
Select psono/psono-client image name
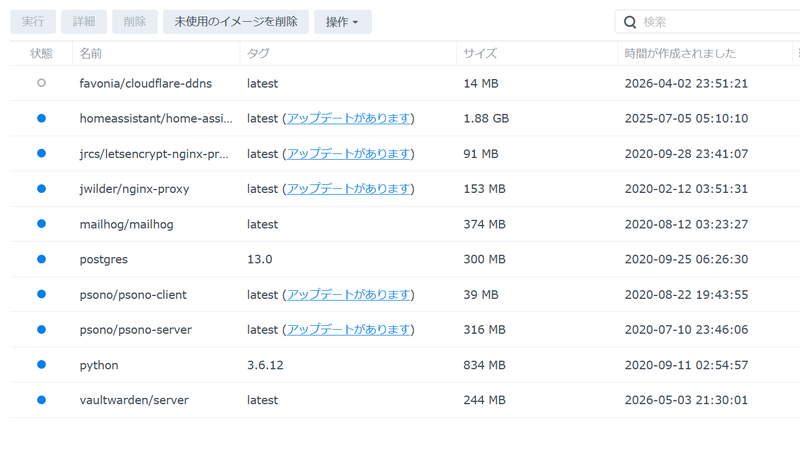133,295
